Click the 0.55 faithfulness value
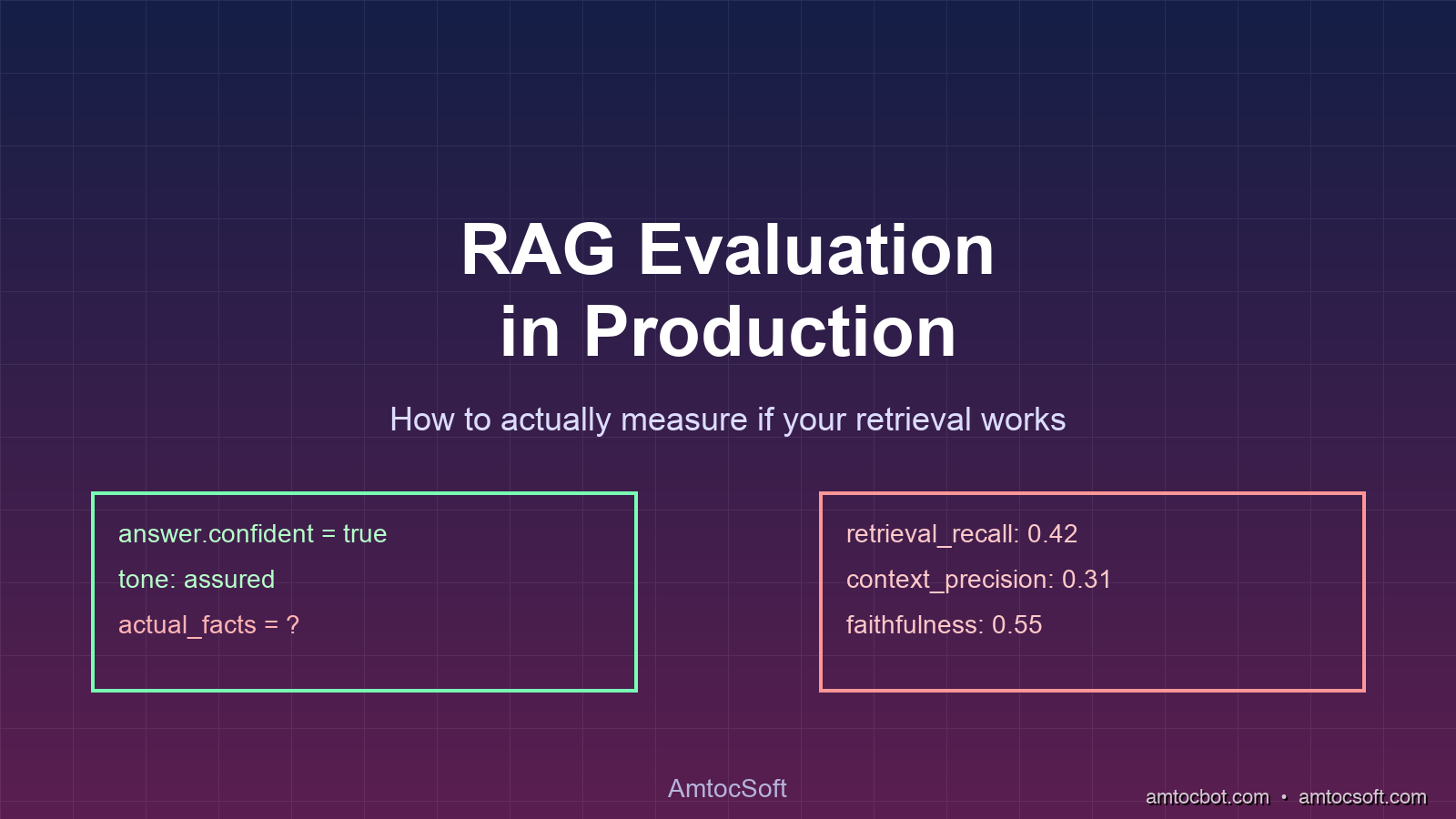Viewport: 1456px width, 819px height. click(1016, 625)
